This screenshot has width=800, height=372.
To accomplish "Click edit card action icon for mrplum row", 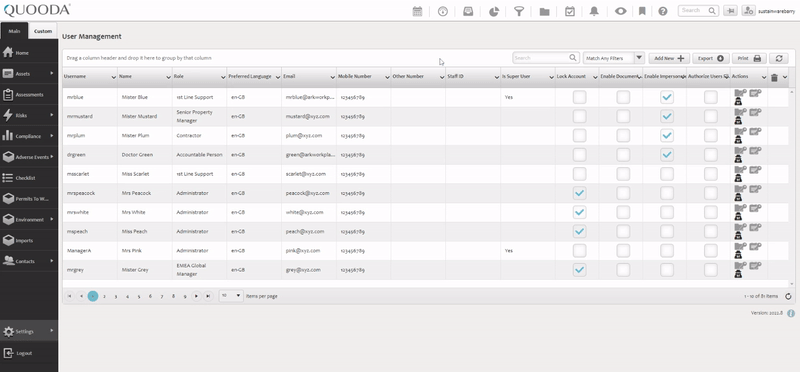I will (755, 131).
